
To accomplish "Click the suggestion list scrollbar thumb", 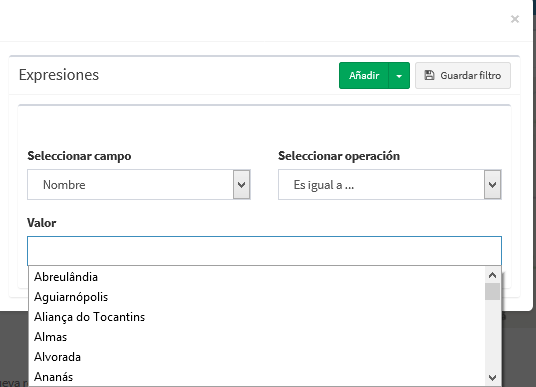I will [493, 291].
